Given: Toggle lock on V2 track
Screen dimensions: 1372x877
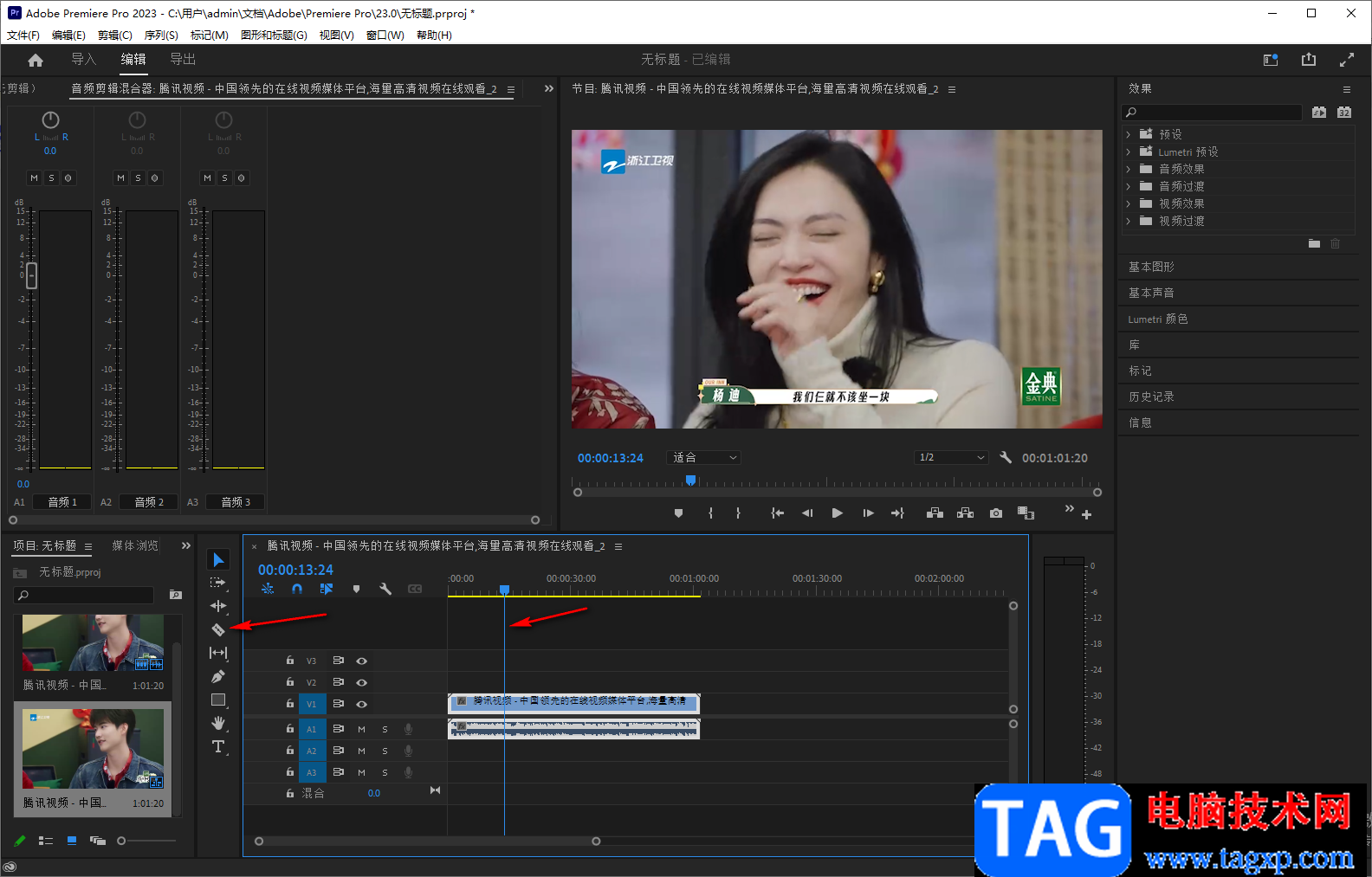Looking at the screenshot, I should click(x=290, y=682).
